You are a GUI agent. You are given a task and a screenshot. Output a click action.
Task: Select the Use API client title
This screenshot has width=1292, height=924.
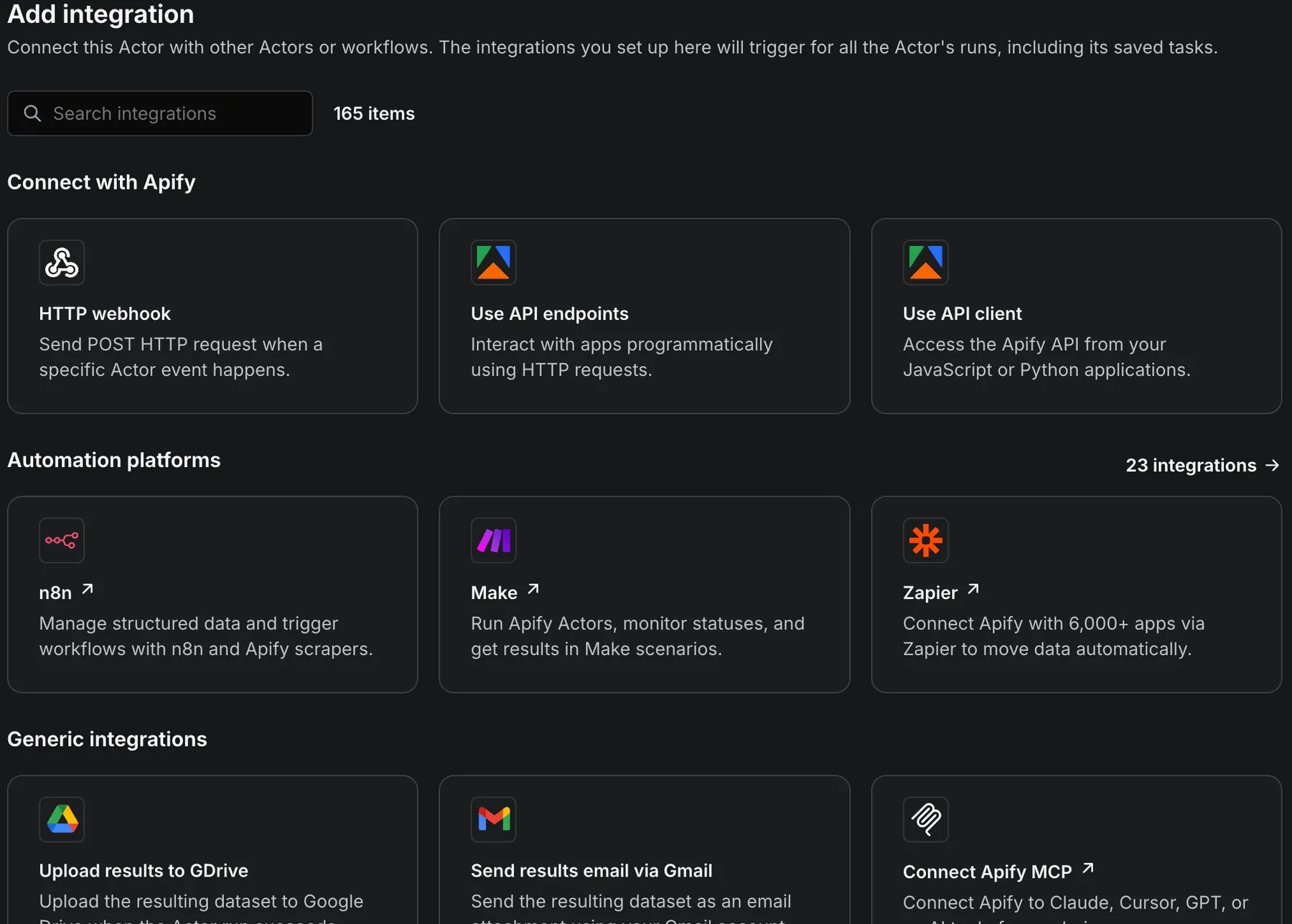tap(963, 313)
